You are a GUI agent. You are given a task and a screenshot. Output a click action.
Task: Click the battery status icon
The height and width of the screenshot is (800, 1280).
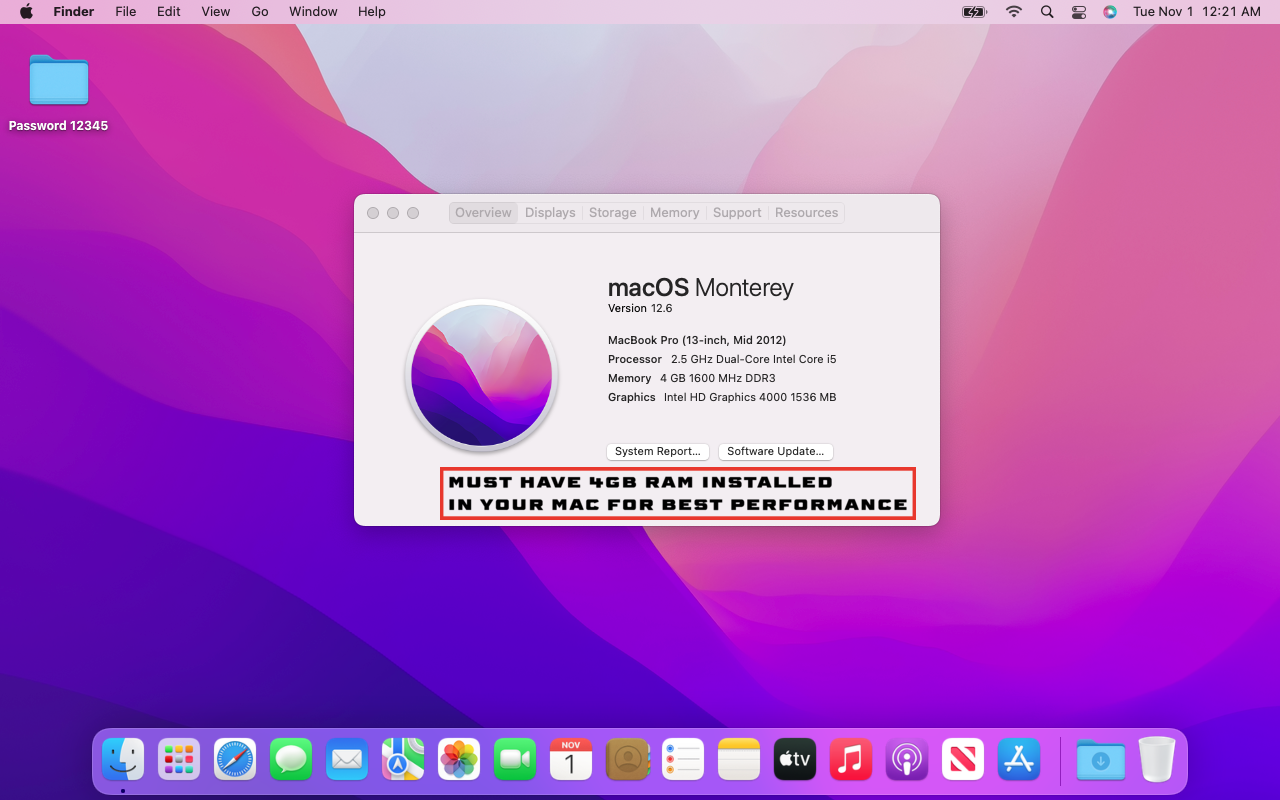coord(974,12)
